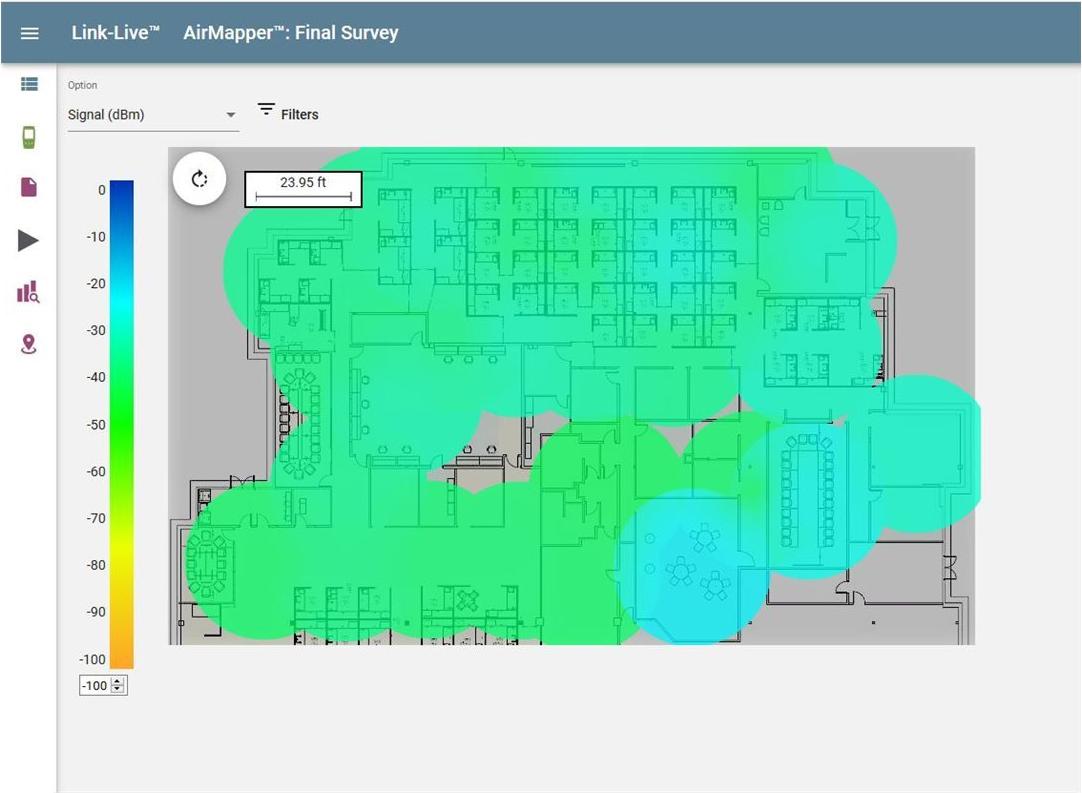
Task: Open the bar chart analysis icon
Action: point(29,293)
